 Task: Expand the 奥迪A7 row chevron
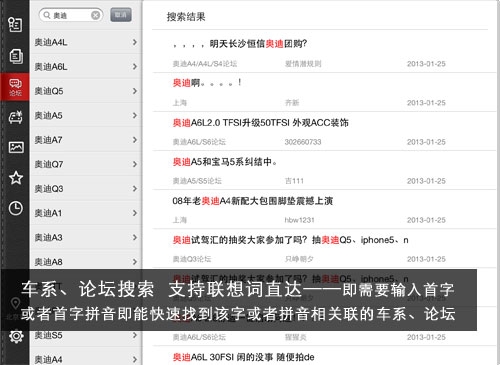(134, 140)
